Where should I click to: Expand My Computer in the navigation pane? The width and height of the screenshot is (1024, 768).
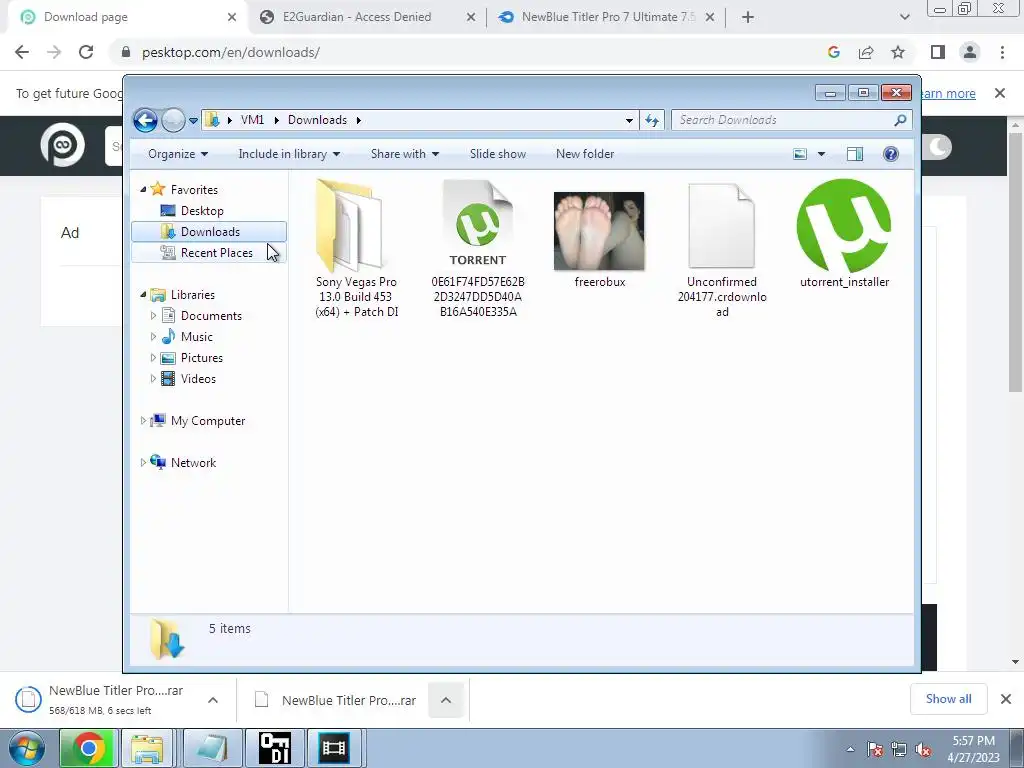click(x=143, y=421)
